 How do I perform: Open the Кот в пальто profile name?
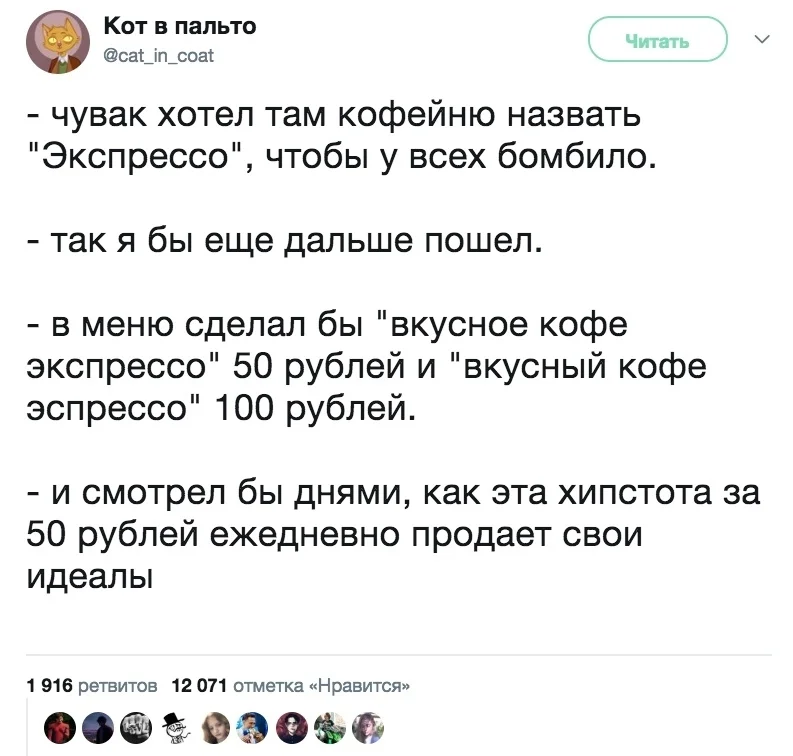(x=180, y=26)
